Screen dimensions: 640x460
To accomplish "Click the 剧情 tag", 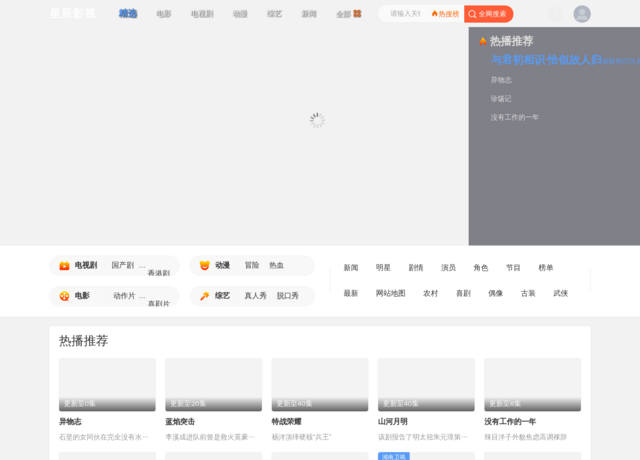I will tap(416, 268).
